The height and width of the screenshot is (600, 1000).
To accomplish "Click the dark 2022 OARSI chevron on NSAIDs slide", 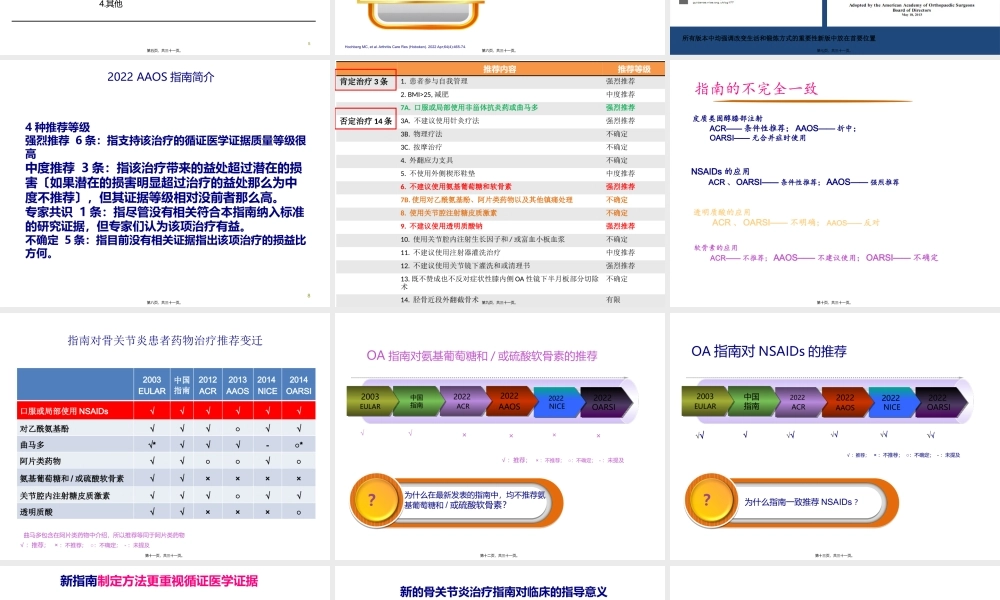I will pyautogui.click(x=940, y=399).
